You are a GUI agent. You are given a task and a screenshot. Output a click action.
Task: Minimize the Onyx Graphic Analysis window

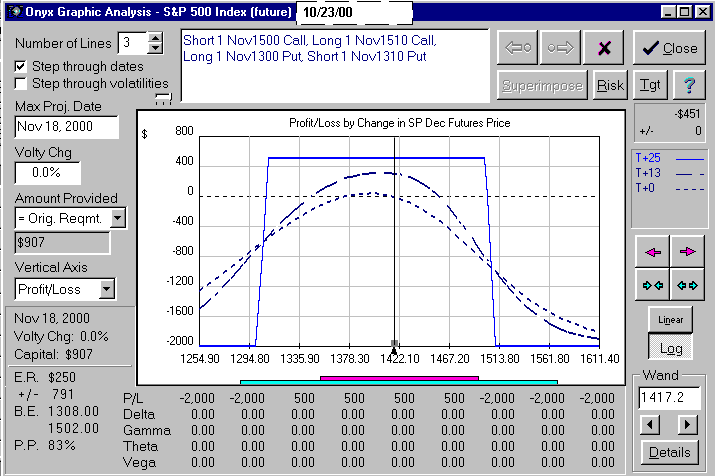668,11
